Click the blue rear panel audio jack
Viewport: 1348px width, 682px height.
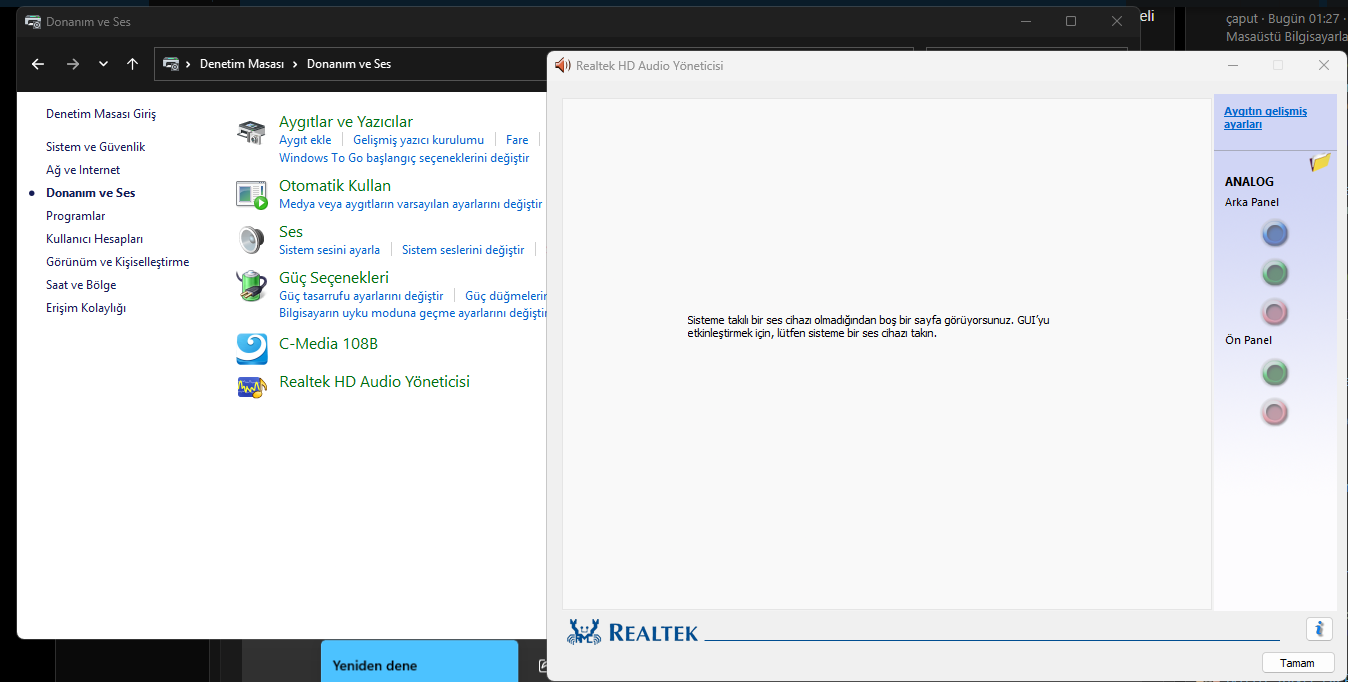pyautogui.click(x=1274, y=234)
